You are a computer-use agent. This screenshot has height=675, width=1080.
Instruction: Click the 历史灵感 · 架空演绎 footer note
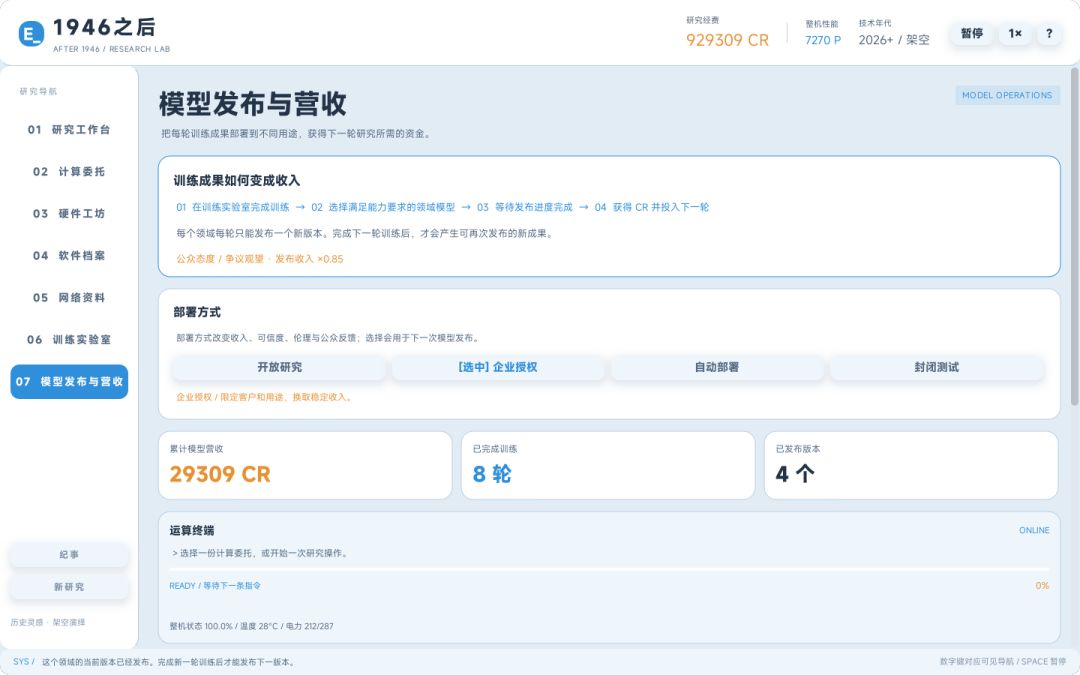pos(48,623)
